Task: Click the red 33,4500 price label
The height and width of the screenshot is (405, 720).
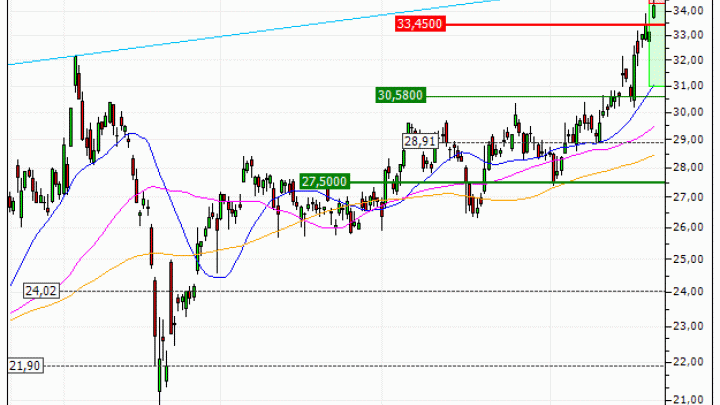Action: click(420, 23)
